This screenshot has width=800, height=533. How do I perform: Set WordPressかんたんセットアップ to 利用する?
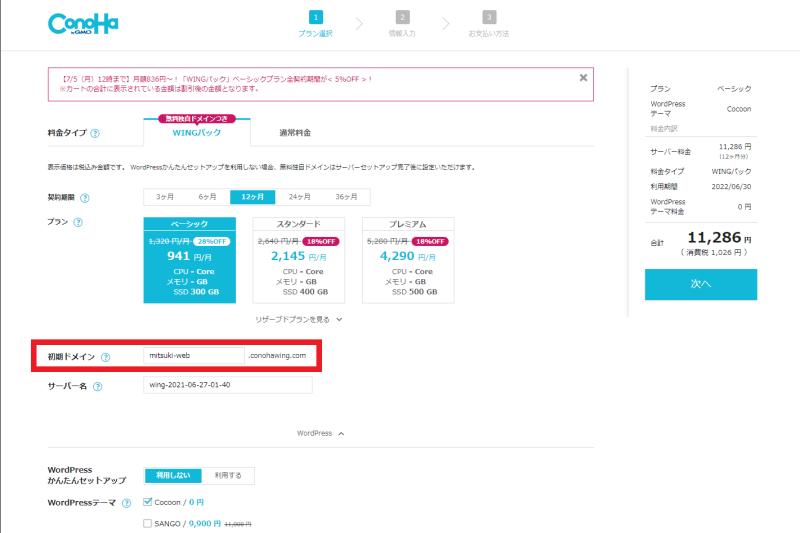click(x=228, y=475)
